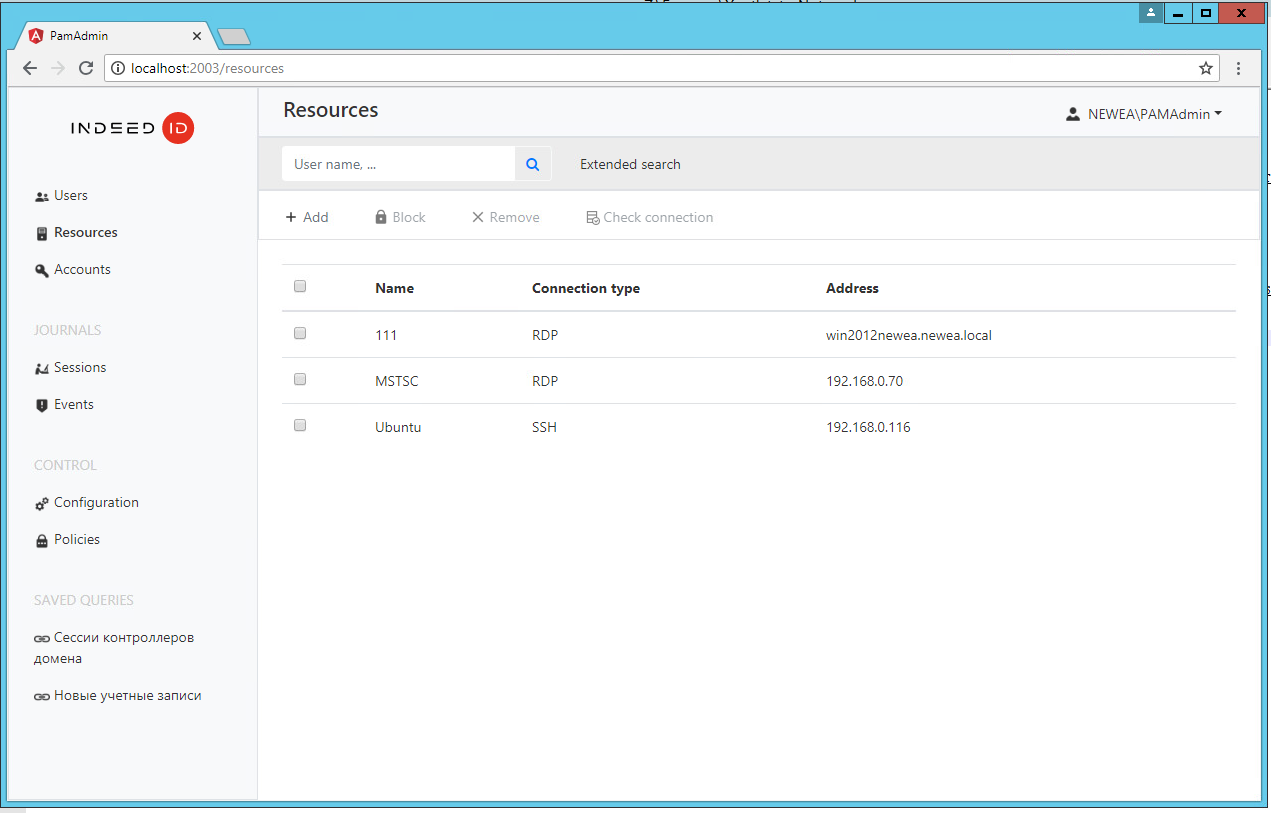Select Resources in the sidebar menu
The width and height of the screenshot is (1271, 813).
85,233
